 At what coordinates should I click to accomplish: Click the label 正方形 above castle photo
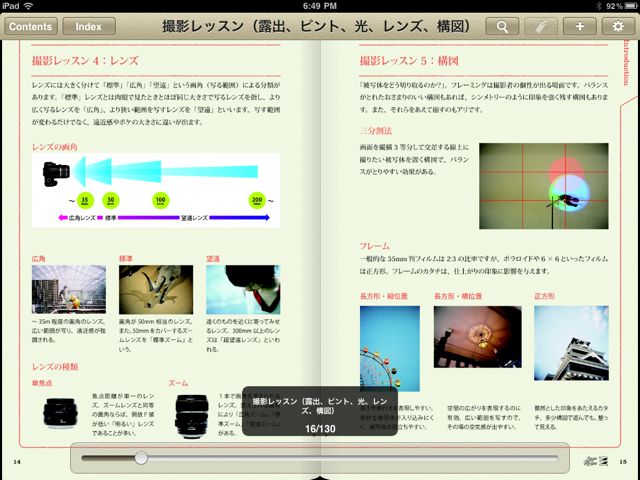tap(544, 296)
